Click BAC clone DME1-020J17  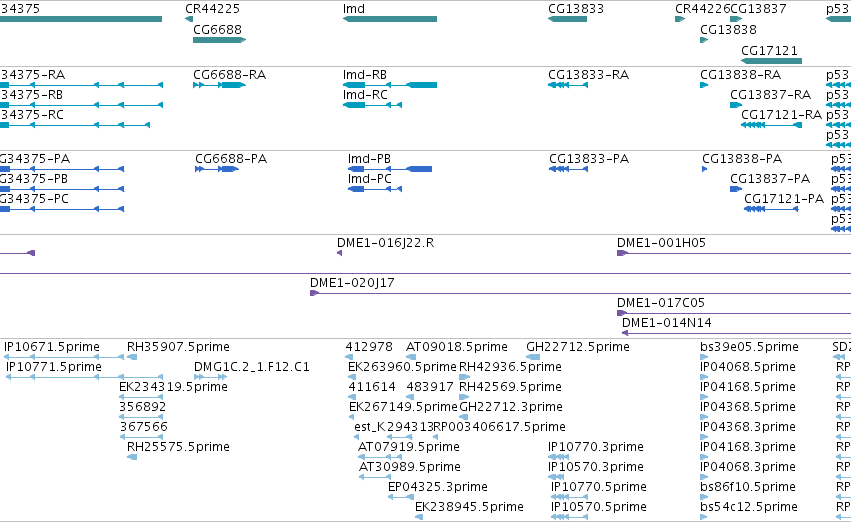click(580, 293)
